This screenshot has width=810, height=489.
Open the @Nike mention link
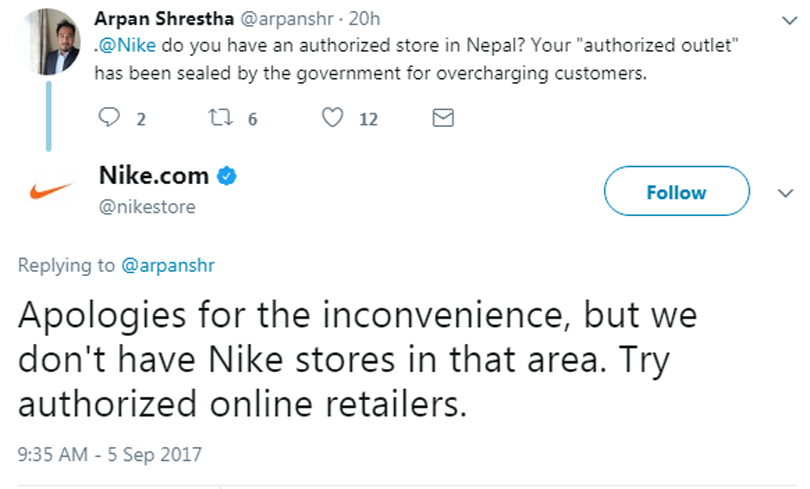pyautogui.click(x=124, y=46)
